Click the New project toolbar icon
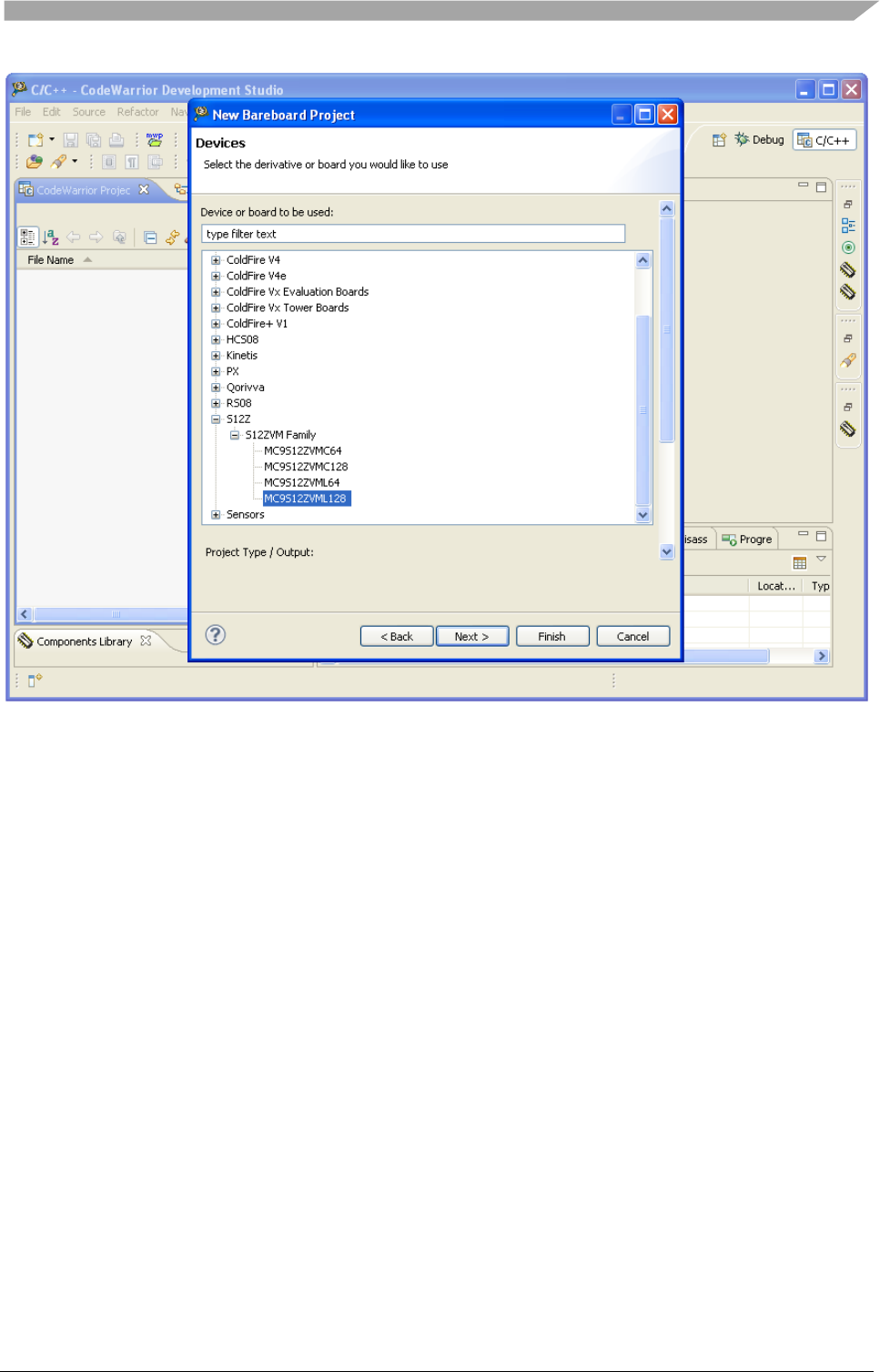Viewport: 880px width, 1372px height. (35, 140)
